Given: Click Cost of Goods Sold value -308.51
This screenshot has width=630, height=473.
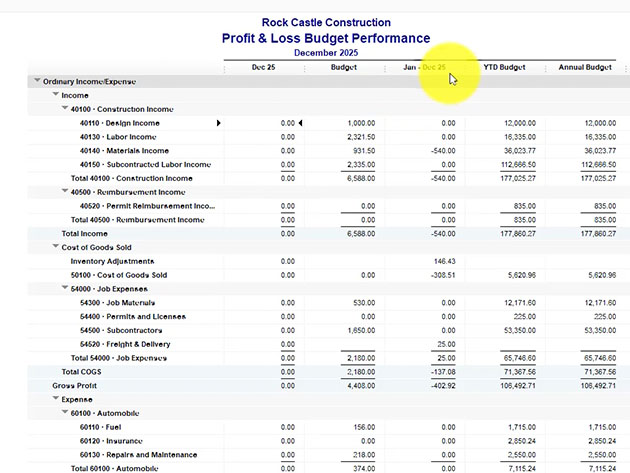Looking at the screenshot, I should (443, 275).
